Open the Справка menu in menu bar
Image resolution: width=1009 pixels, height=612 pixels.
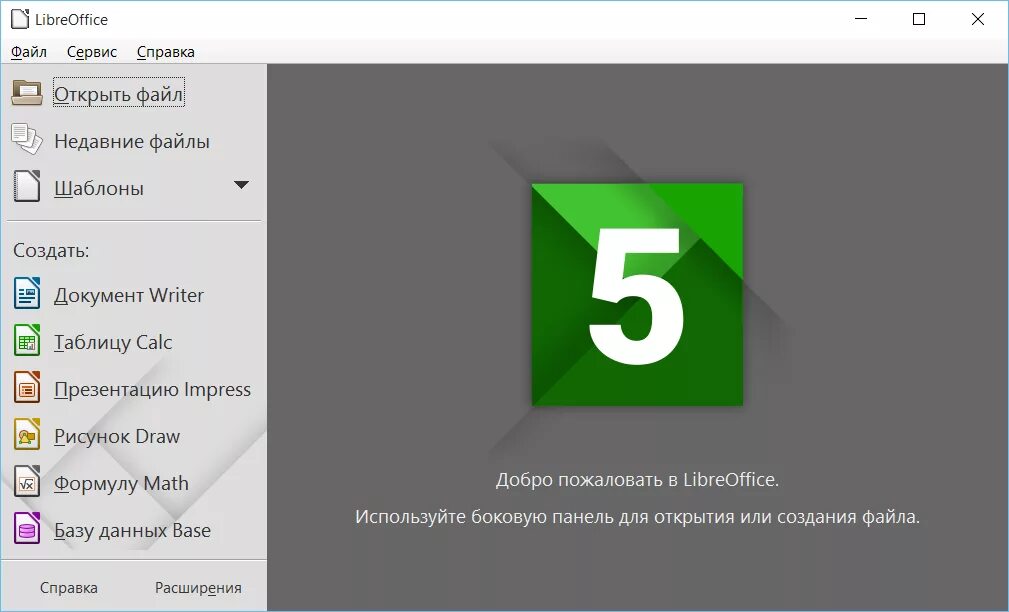coord(165,52)
